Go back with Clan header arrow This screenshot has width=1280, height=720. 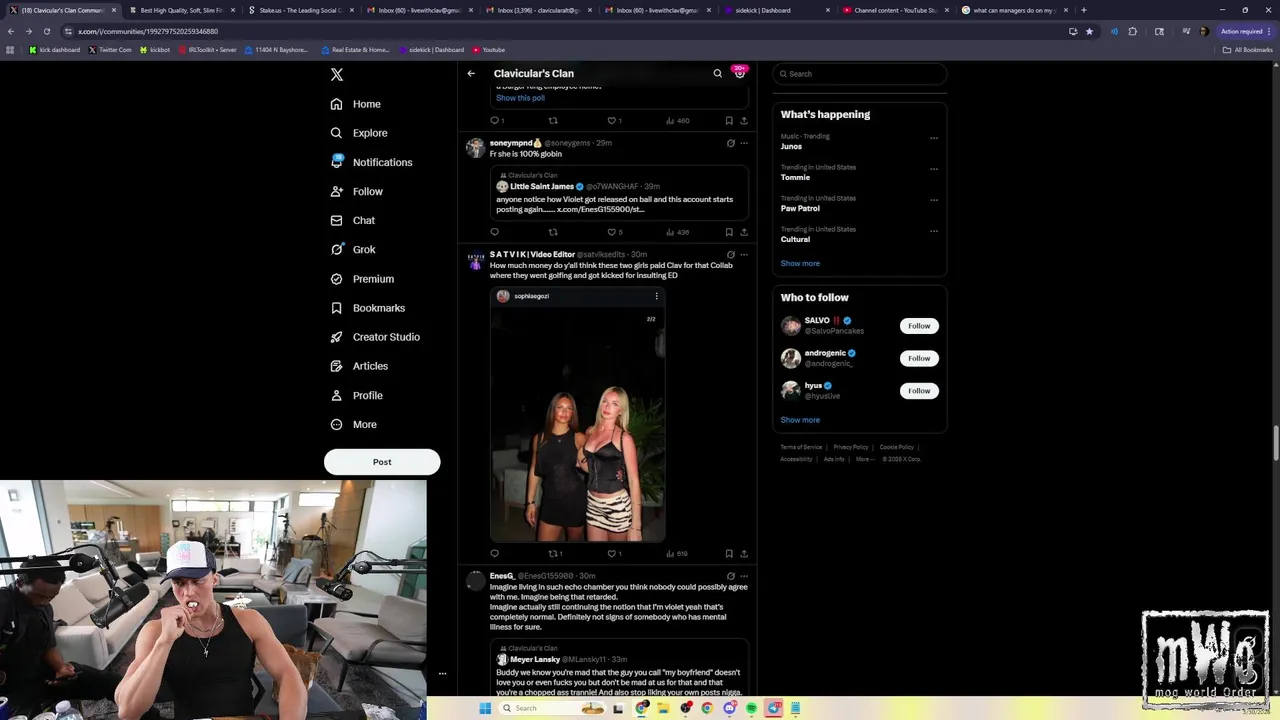point(471,73)
